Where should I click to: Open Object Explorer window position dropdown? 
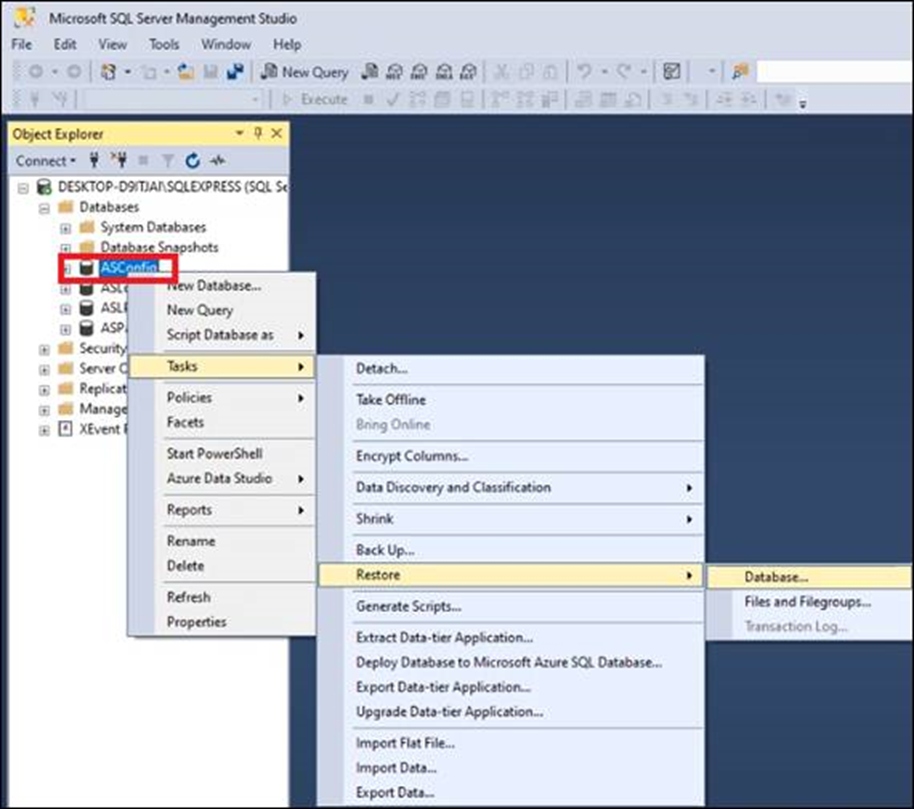(240, 133)
